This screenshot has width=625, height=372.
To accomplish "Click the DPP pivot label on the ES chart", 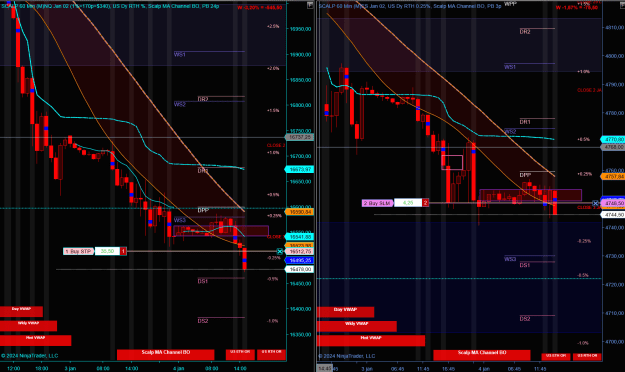I will click(525, 175).
